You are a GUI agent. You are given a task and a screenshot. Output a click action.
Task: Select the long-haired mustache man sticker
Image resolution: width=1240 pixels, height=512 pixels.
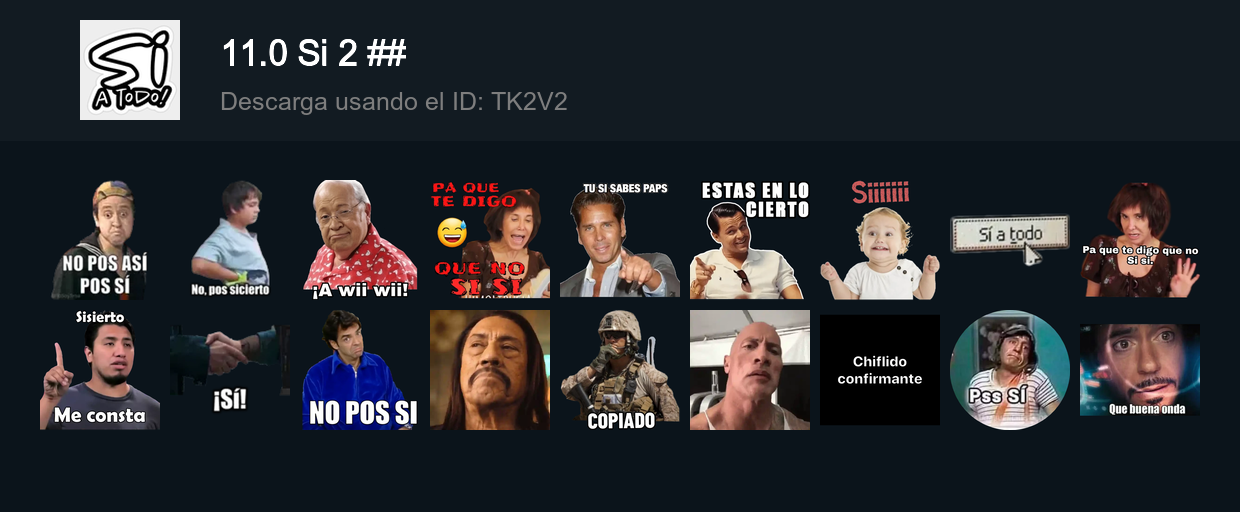[x=490, y=370]
